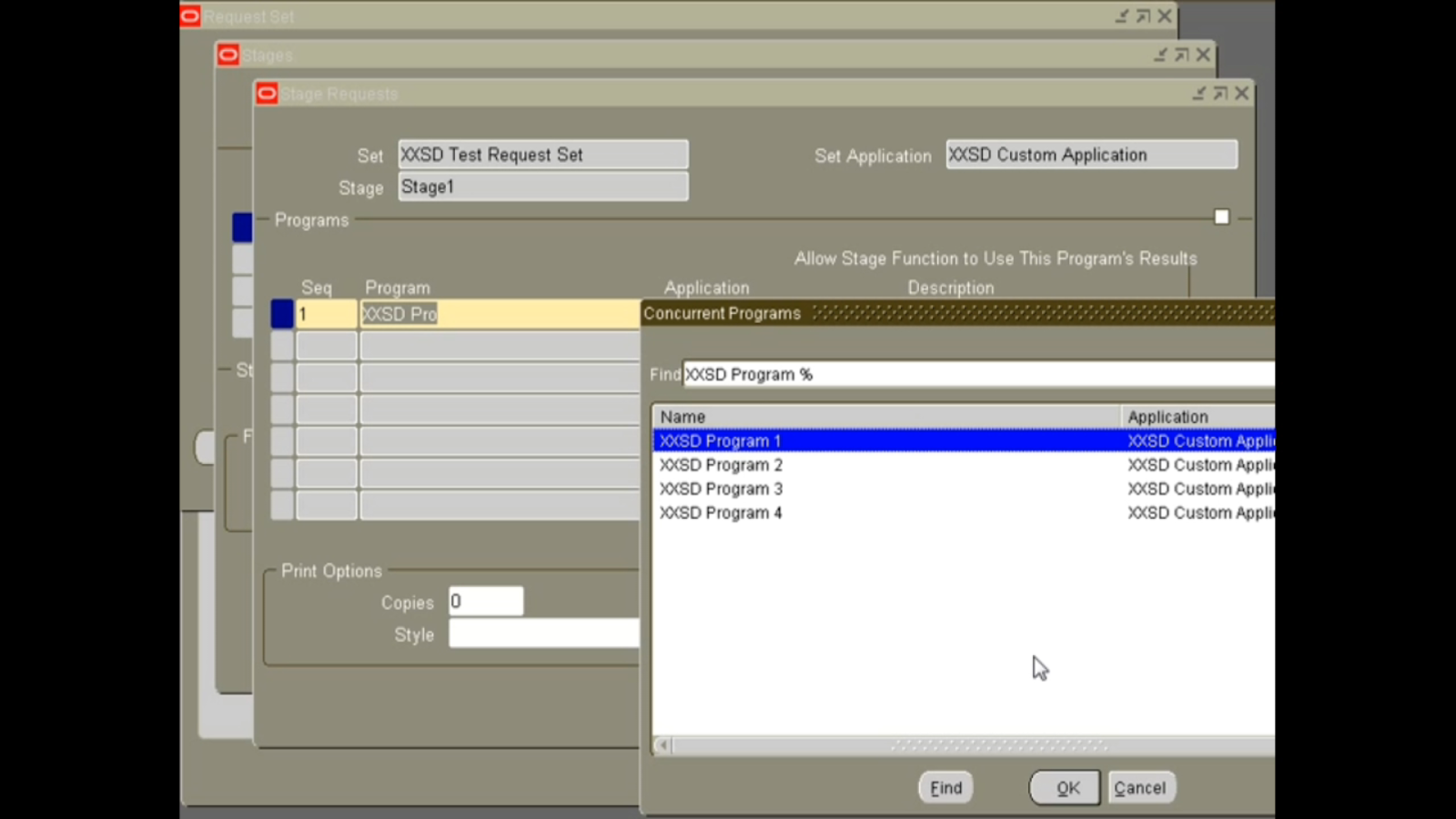Select XXSD Program 4 in the list
The width and height of the screenshot is (1456, 819).
[x=819, y=512]
